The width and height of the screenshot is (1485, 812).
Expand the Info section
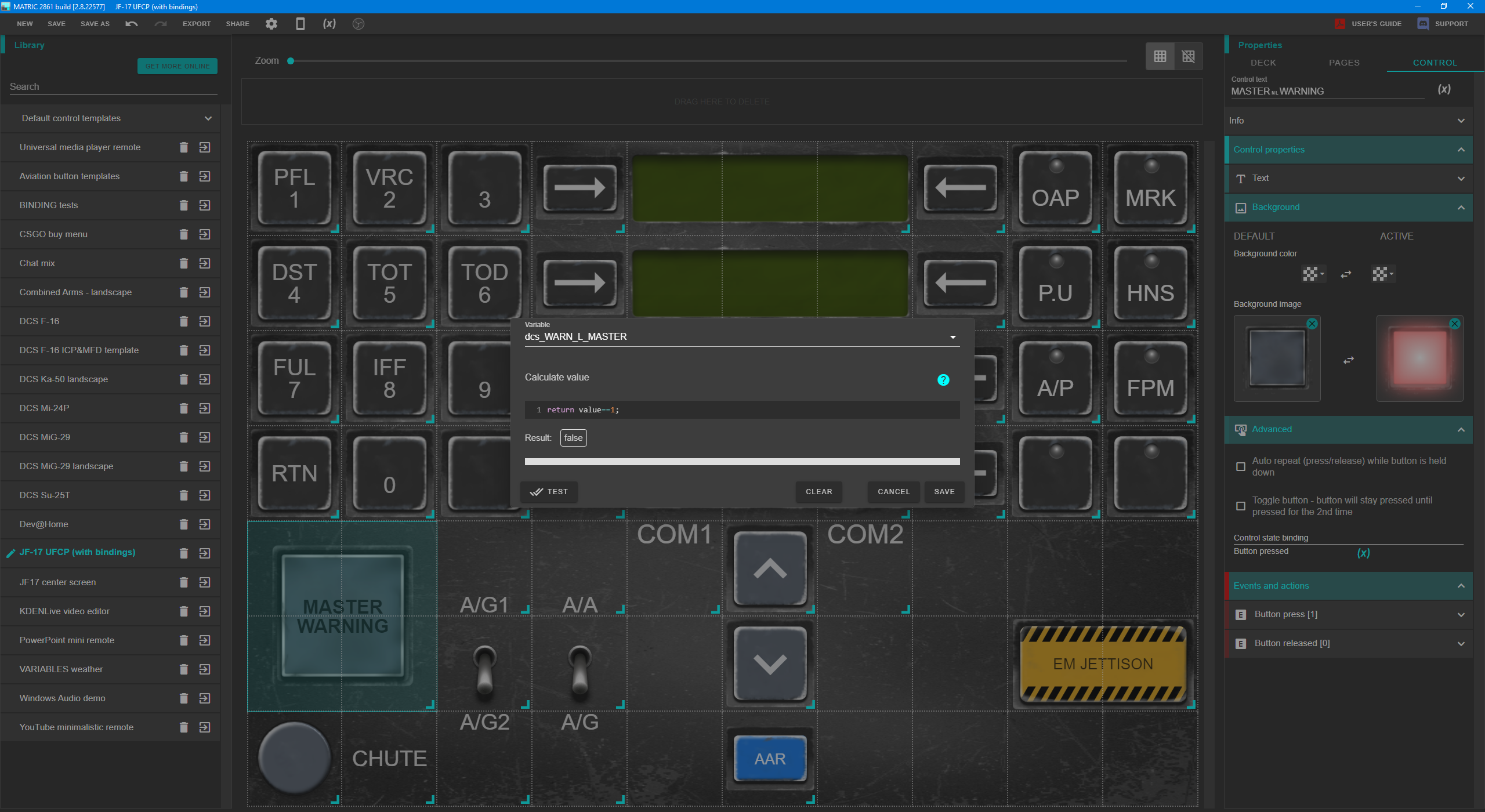pyautogui.click(x=1349, y=121)
